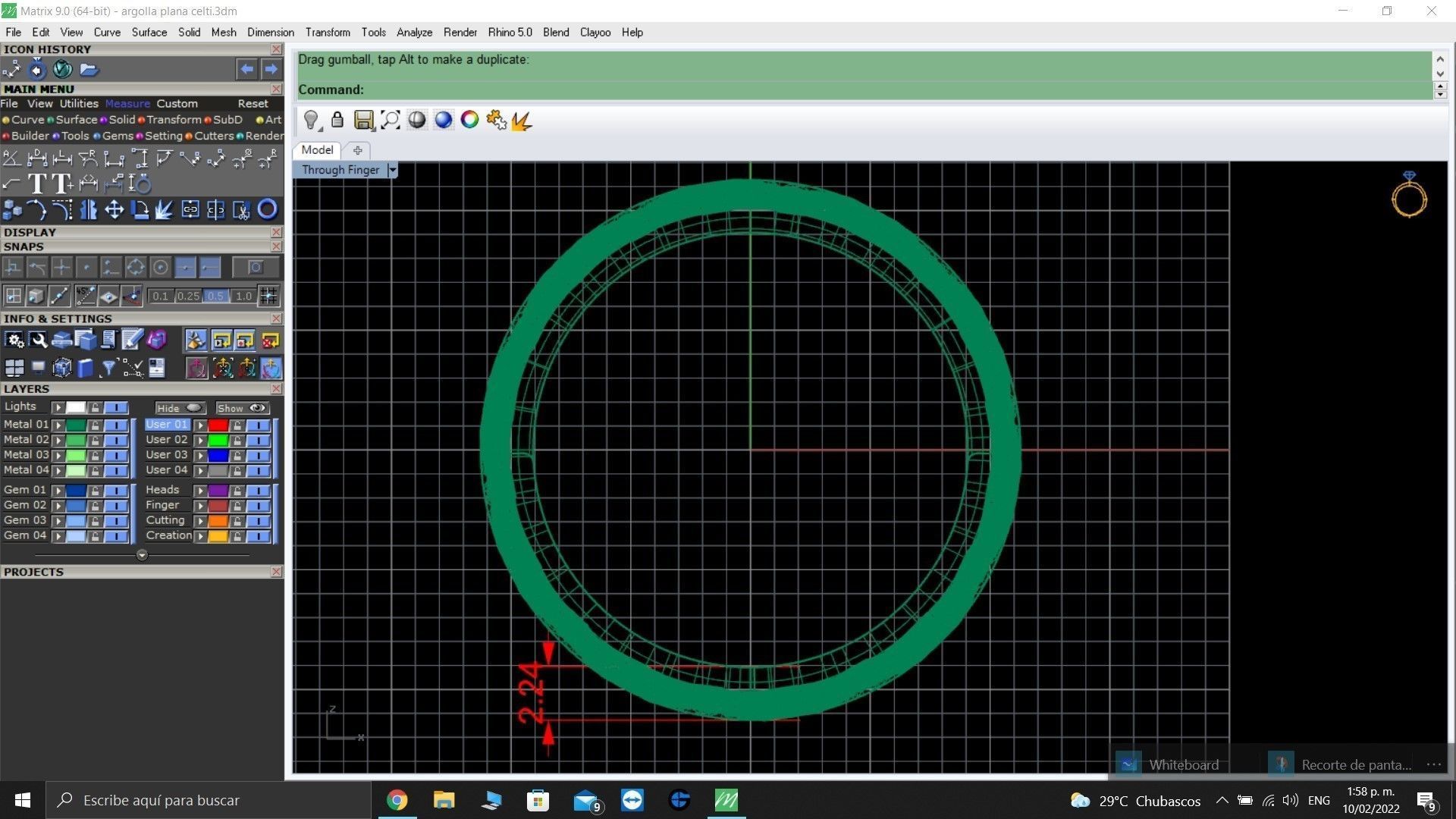This screenshot has height=819, width=1456.
Task: Expand the layers panel down arrow
Action: [142, 555]
